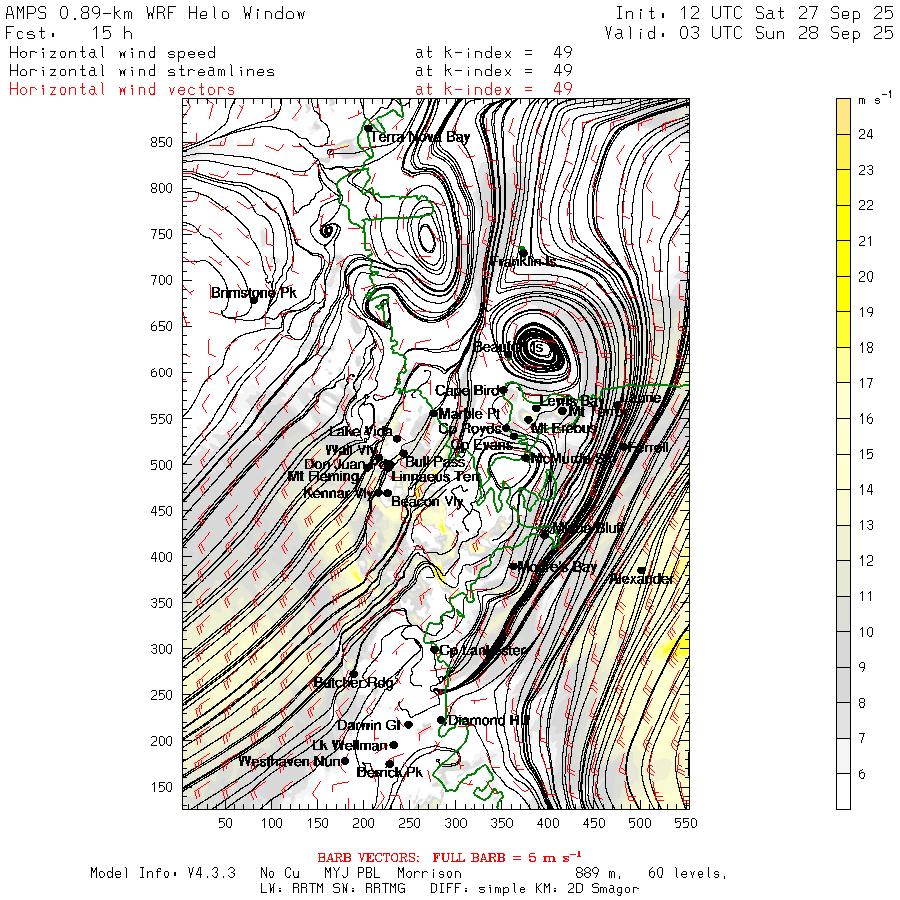Click the black dot marker at Butcher Rdg
Screen dimensions: 900x900
(354, 674)
